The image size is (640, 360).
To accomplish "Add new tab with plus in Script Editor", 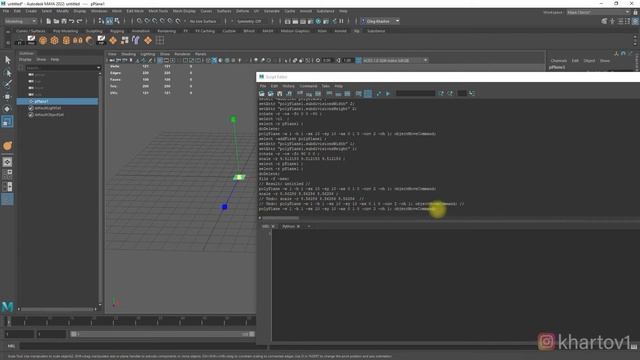I will click(x=309, y=226).
